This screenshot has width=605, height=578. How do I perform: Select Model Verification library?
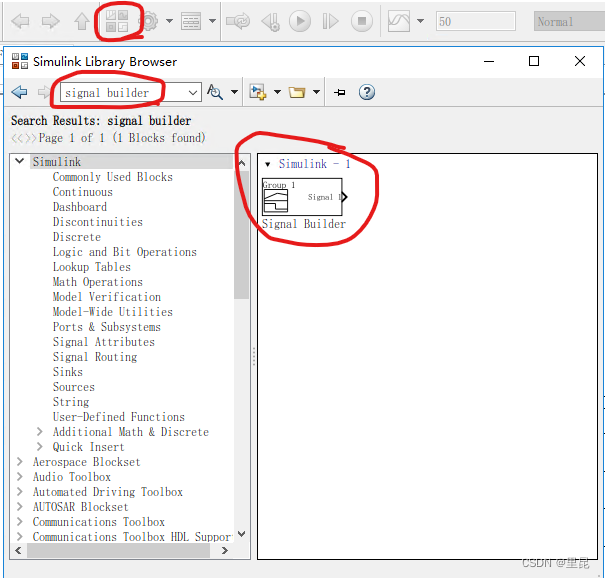click(106, 297)
